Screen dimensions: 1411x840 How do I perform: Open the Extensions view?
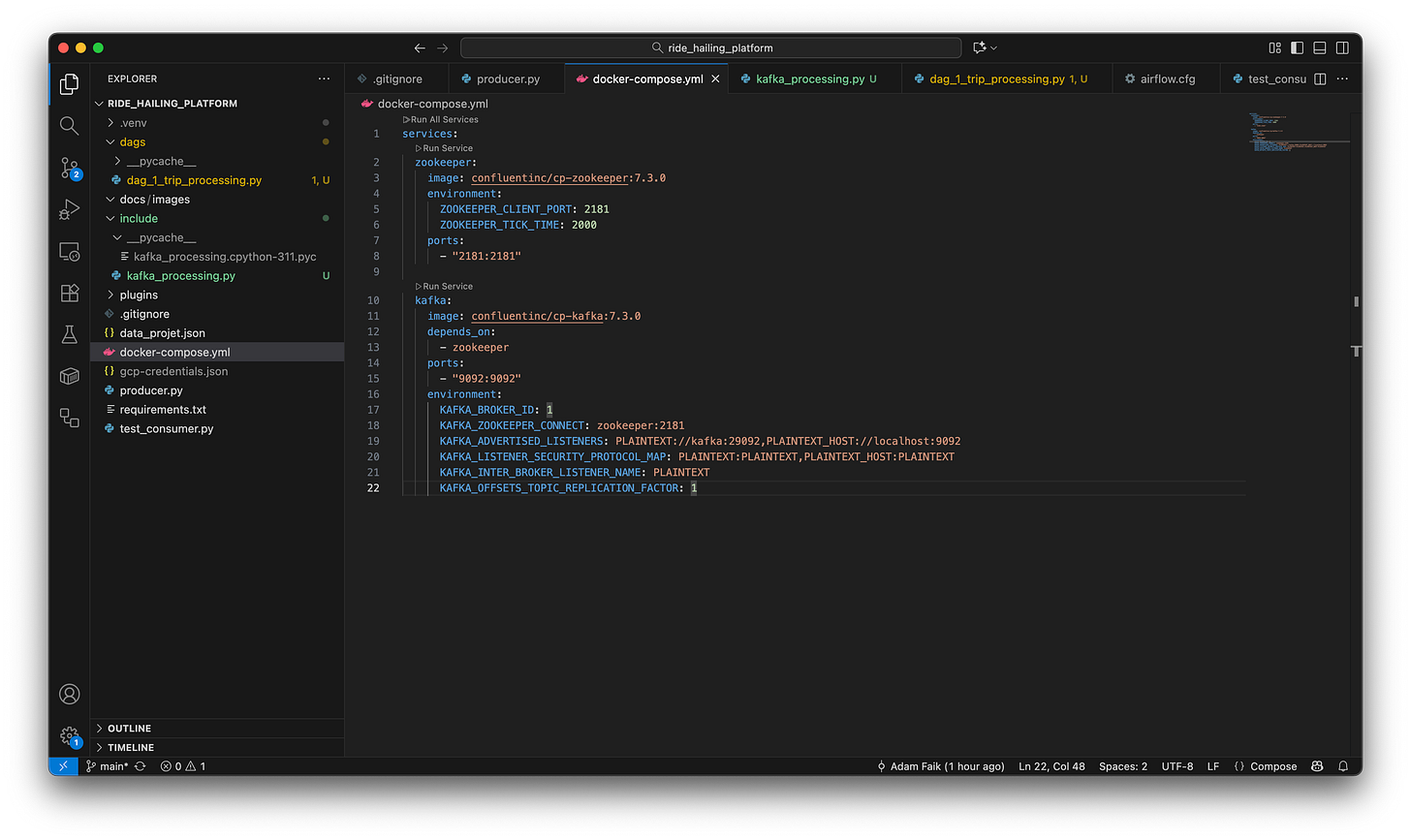coord(68,293)
